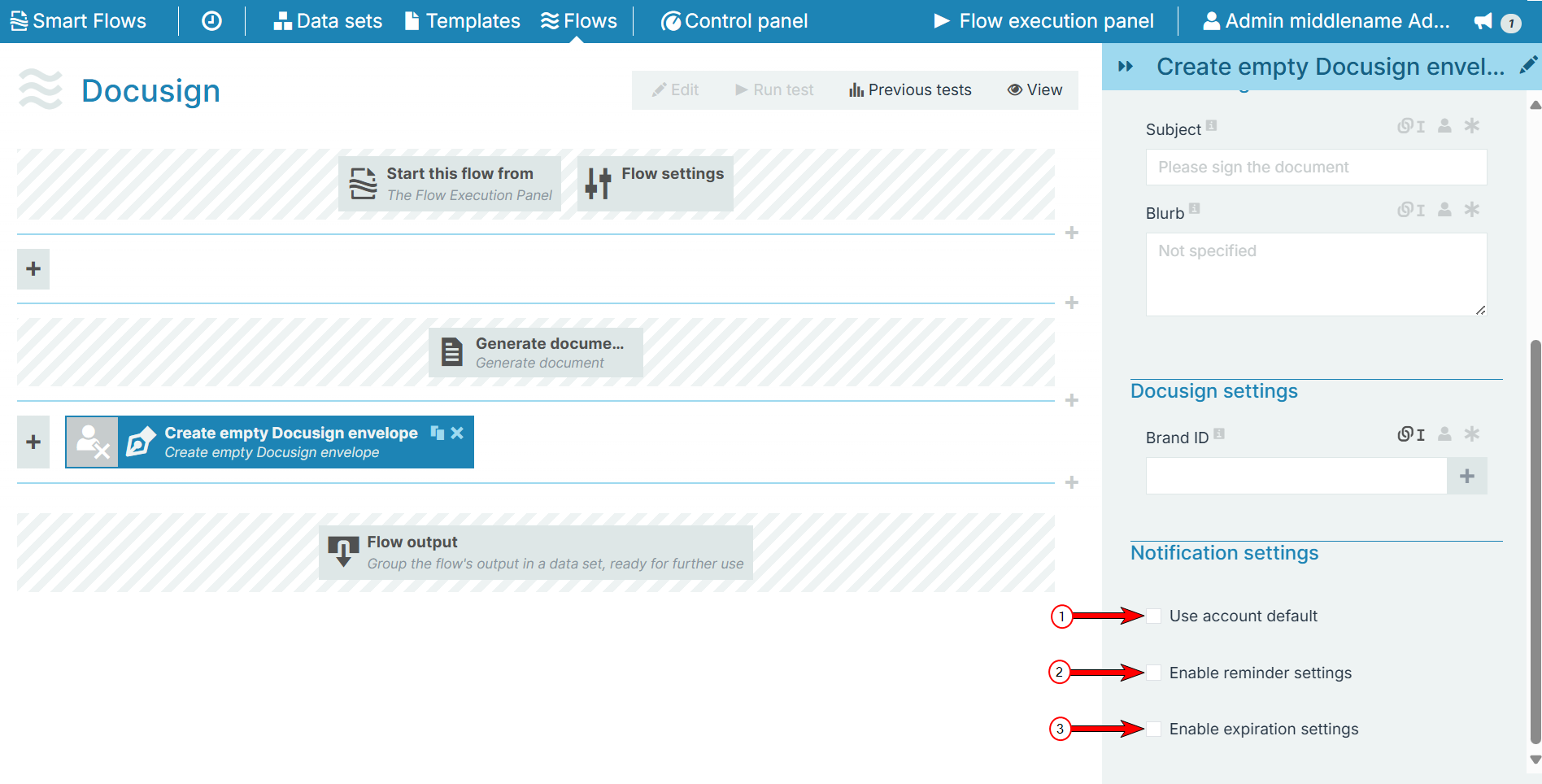Switch to the Previous tests tab
This screenshot has height=784, width=1542.
pyautogui.click(x=909, y=89)
